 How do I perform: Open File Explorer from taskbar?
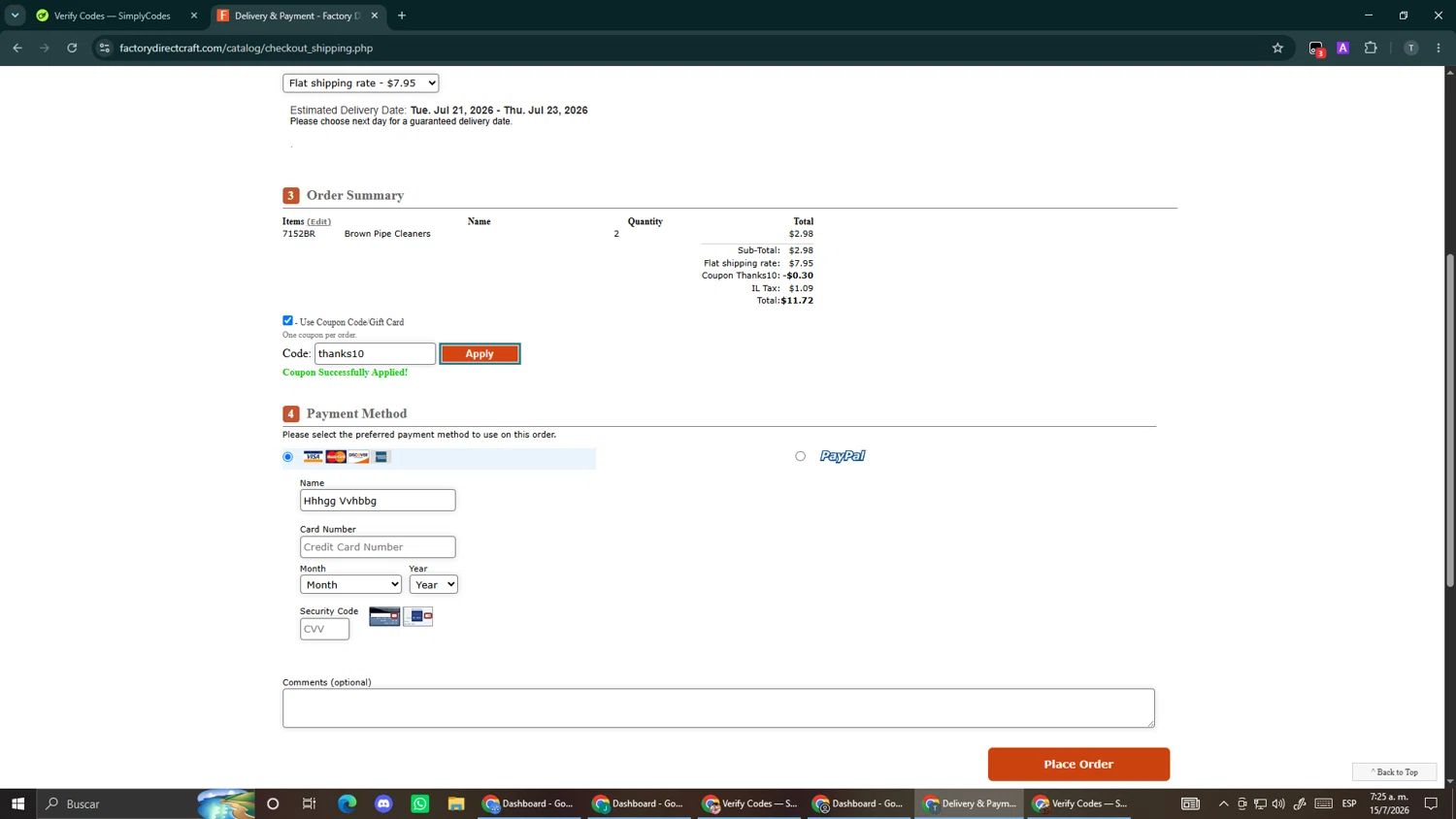point(456,803)
